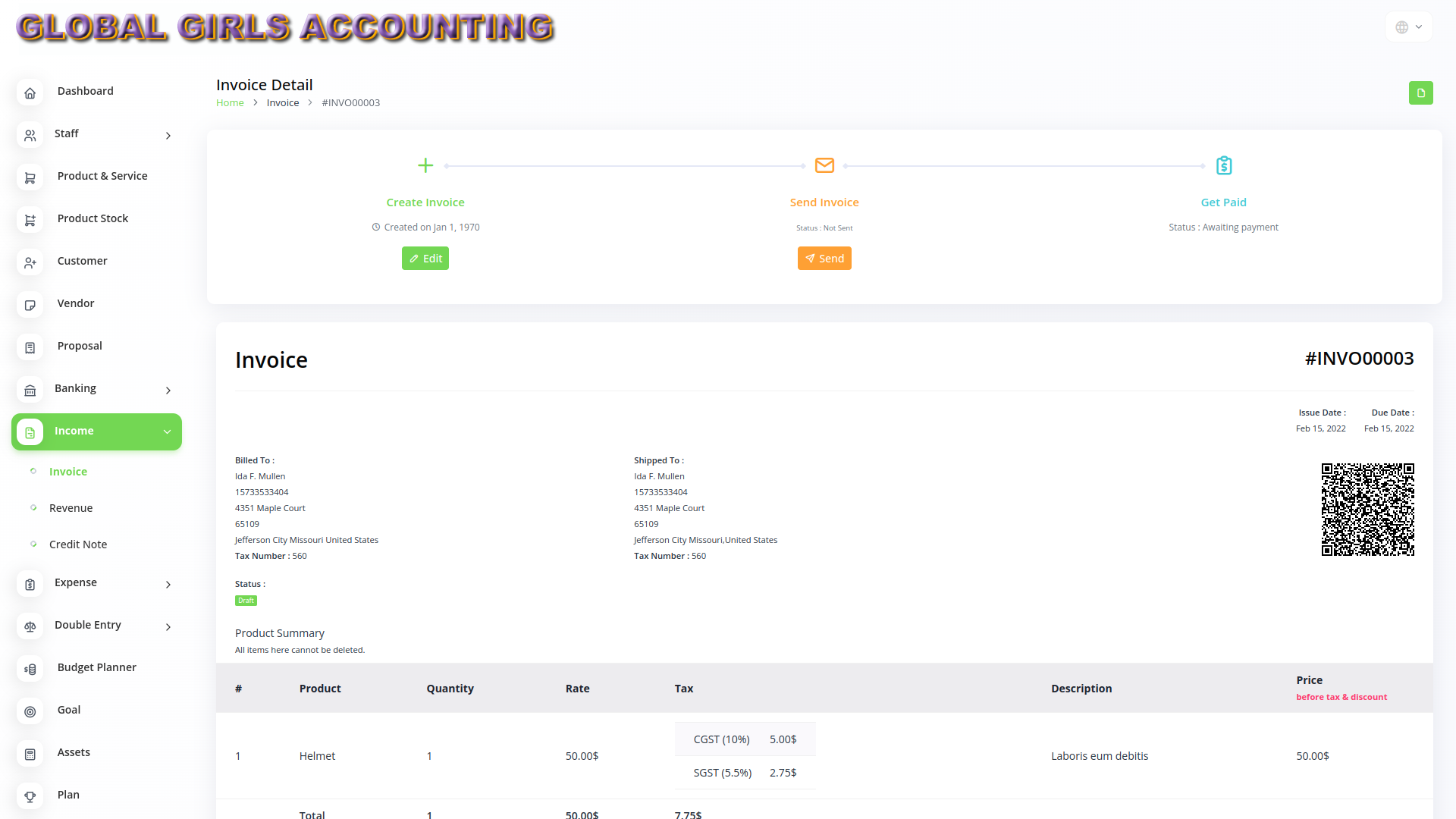
Task: Click the green plus Create Invoice icon
Action: 425,165
